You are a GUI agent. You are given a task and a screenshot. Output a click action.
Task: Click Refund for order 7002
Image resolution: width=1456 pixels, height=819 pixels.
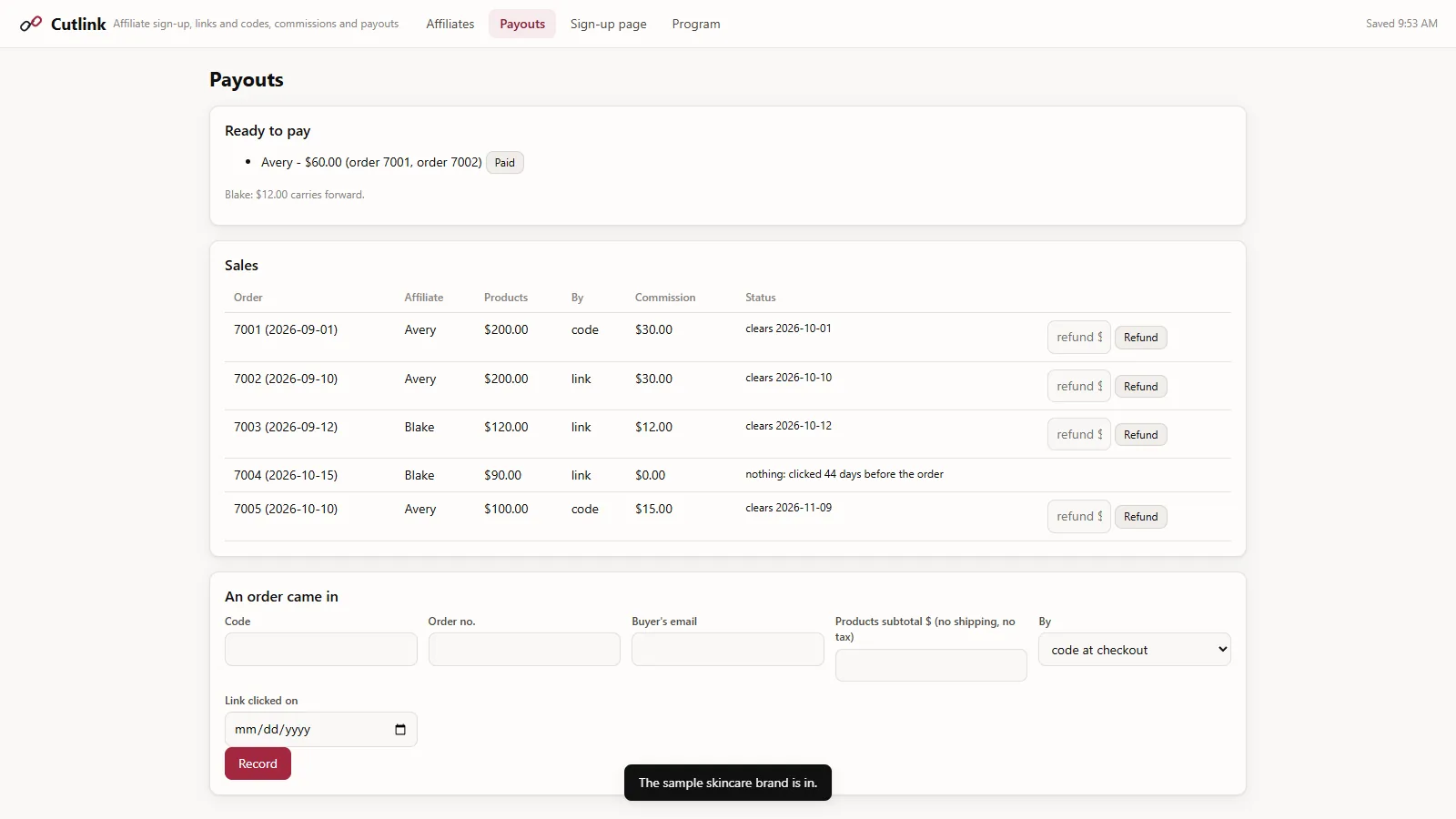coord(1141,387)
